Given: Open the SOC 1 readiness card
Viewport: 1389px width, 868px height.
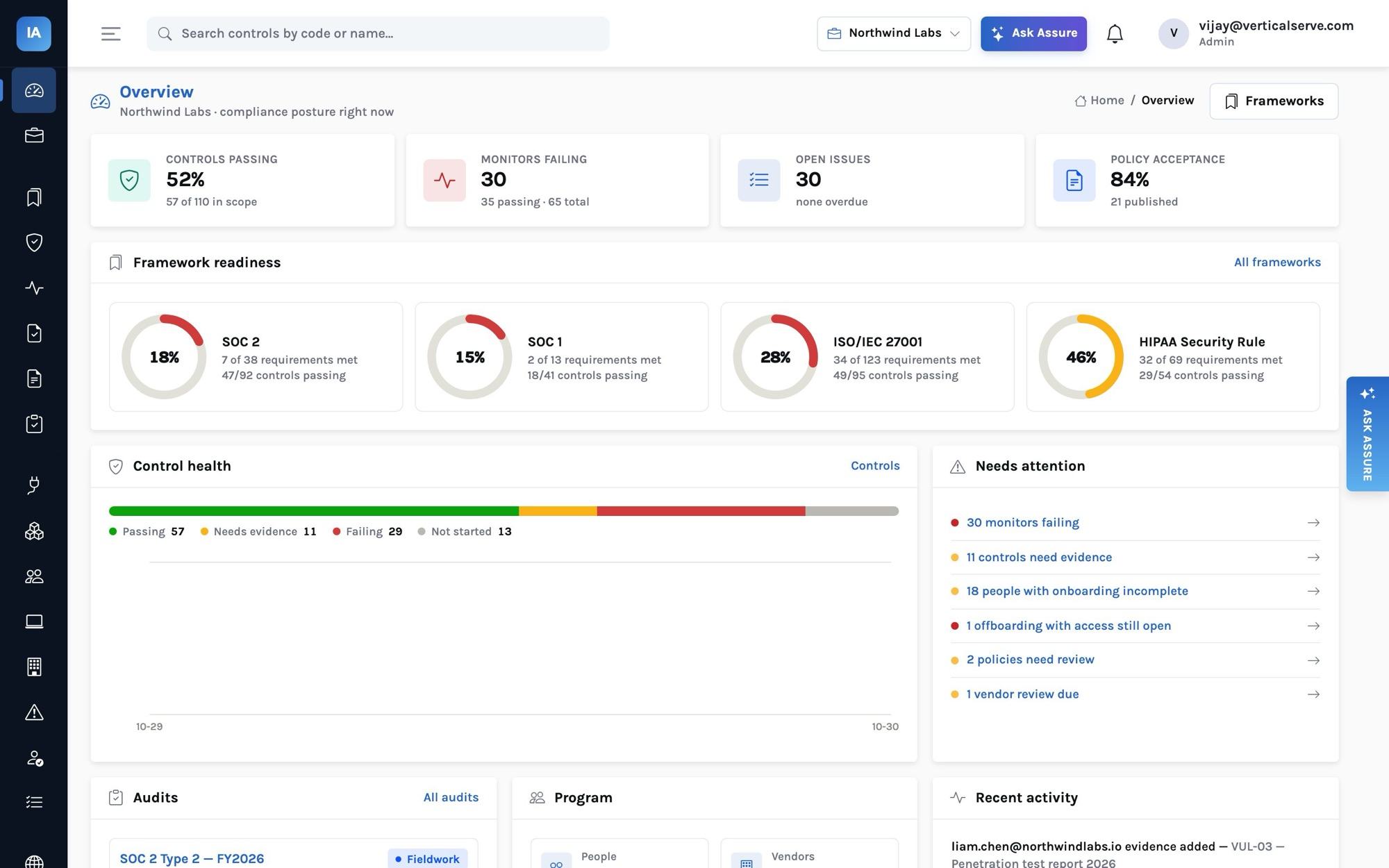Looking at the screenshot, I should click(561, 357).
